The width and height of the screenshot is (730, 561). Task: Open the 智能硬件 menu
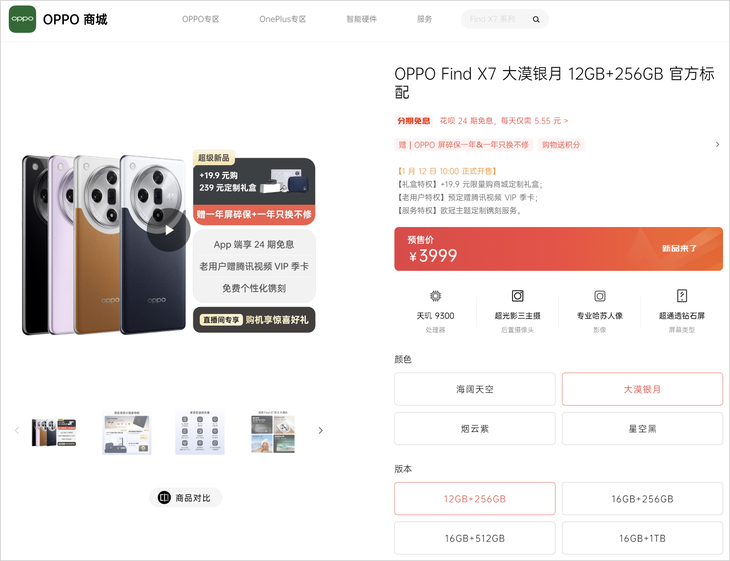coord(362,19)
